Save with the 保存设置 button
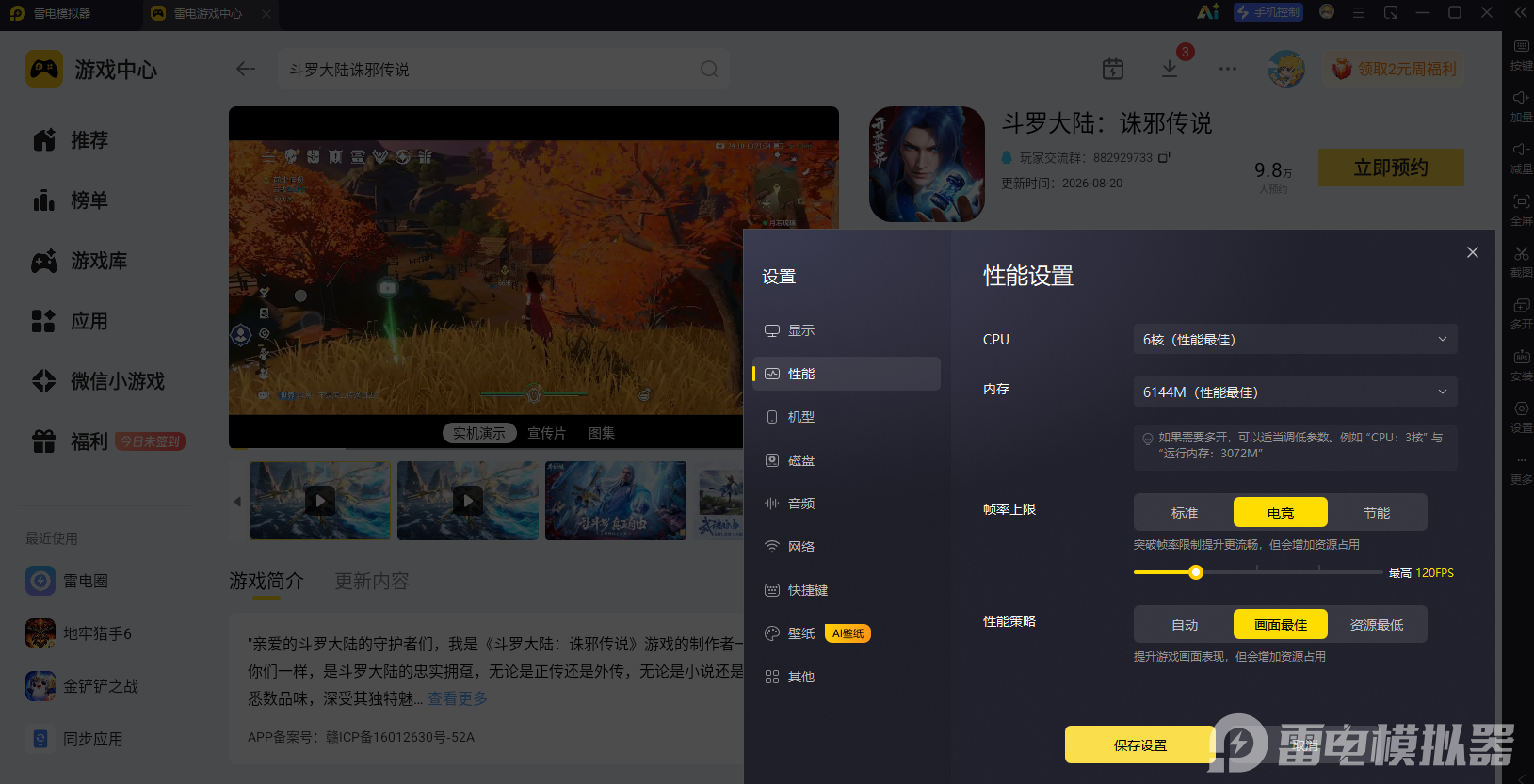The height and width of the screenshot is (784, 1534). coord(1140,744)
